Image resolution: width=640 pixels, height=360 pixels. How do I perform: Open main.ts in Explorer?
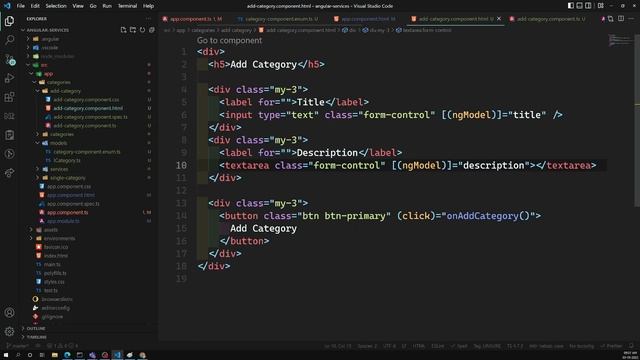coord(52,264)
